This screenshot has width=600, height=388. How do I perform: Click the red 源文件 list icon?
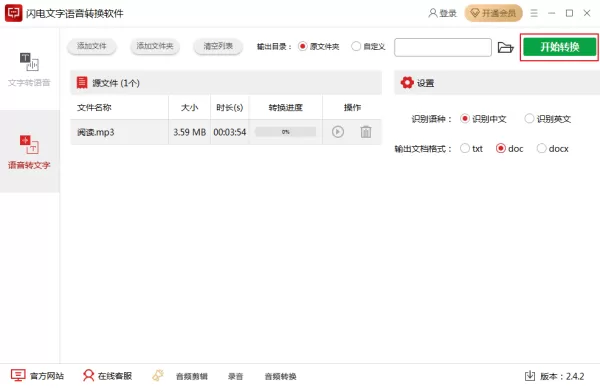(x=82, y=83)
